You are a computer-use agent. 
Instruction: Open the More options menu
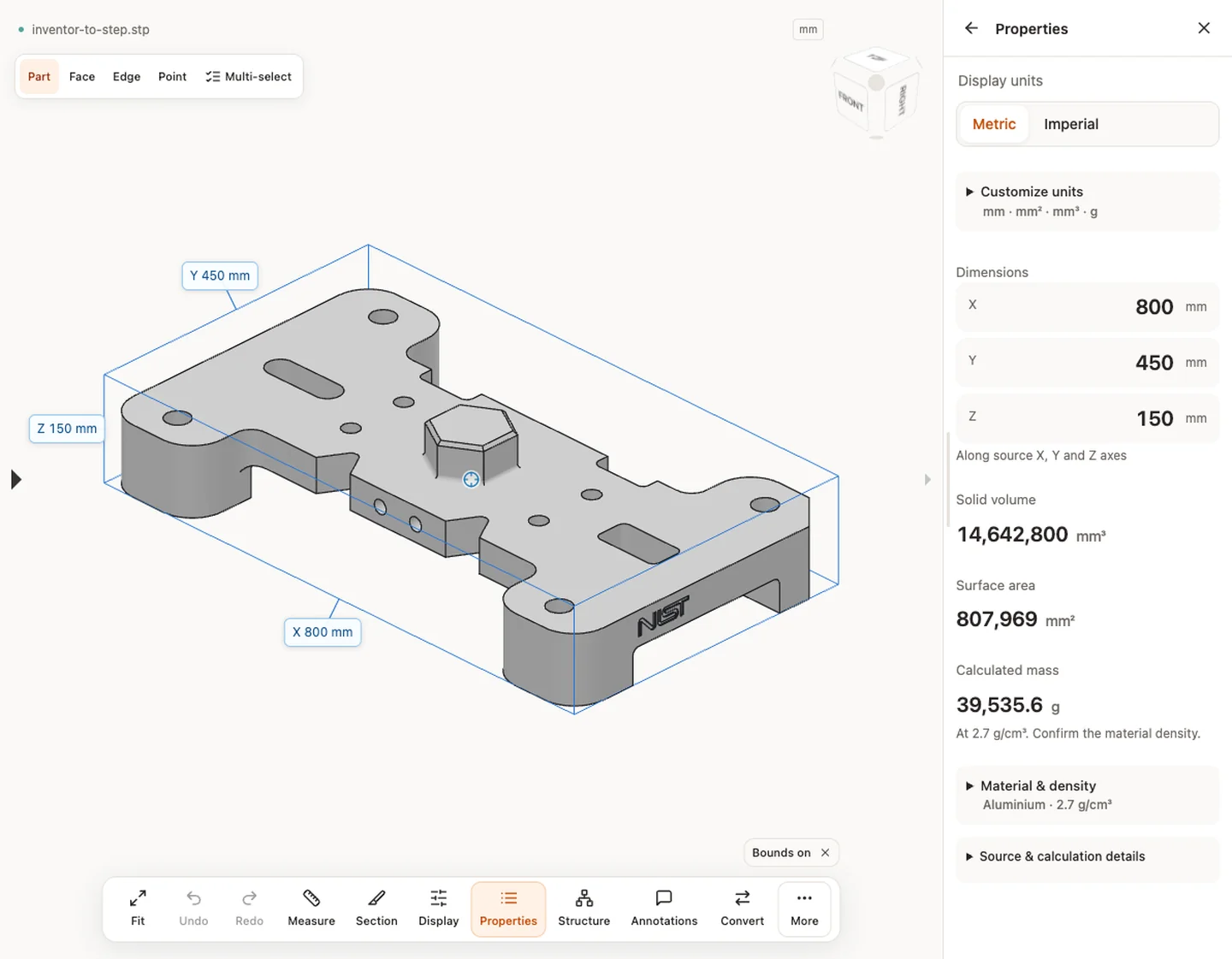[804, 909]
